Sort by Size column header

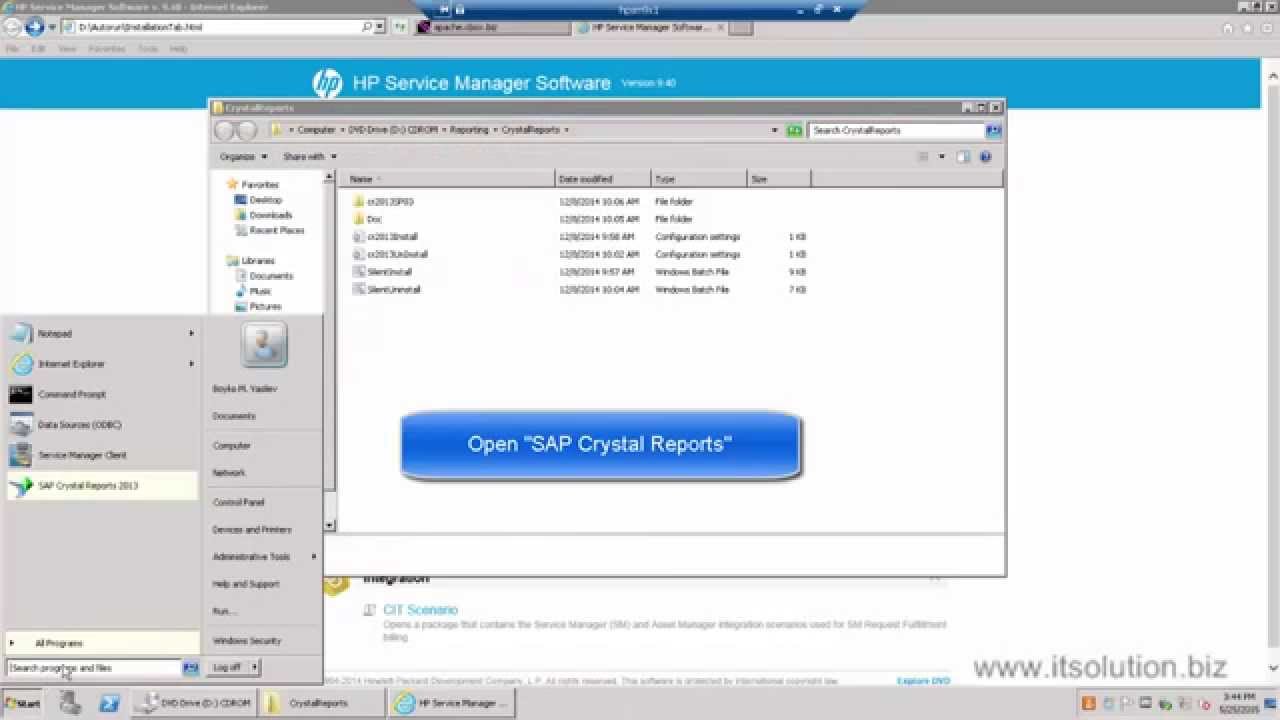pos(779,179)
